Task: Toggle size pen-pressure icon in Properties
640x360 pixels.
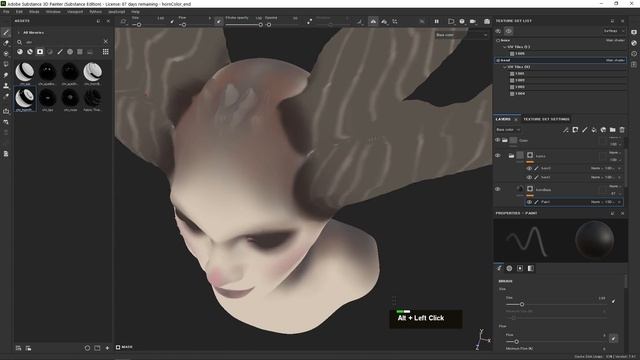Action: [x=613, y=301]
